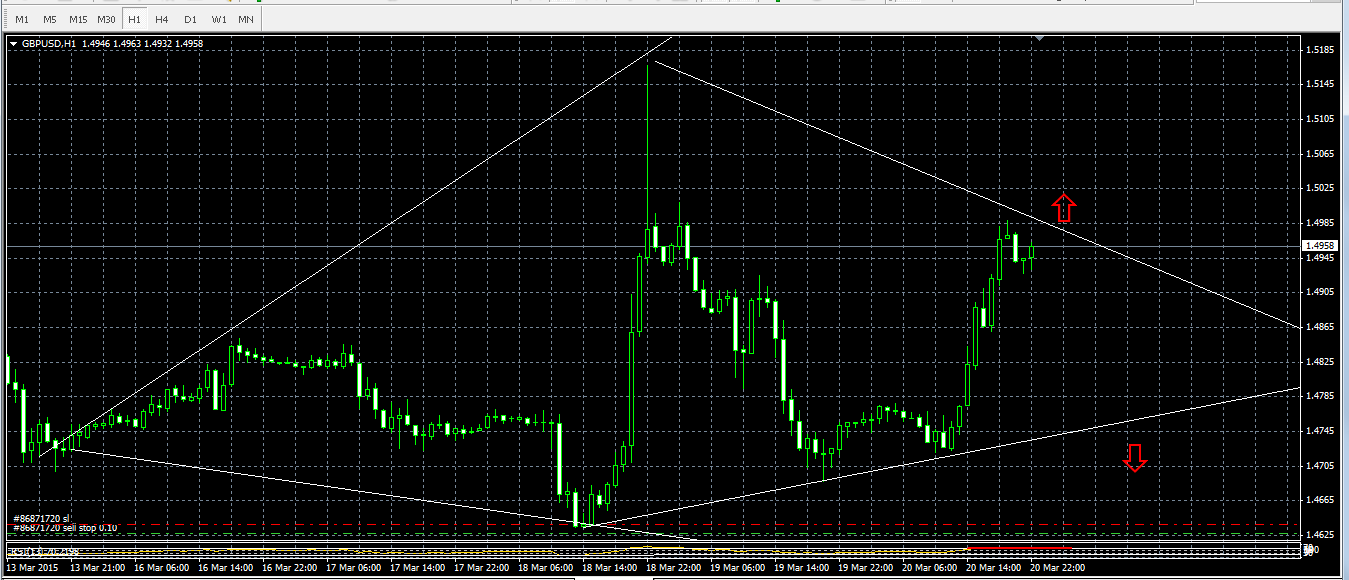Click the 1.4905 price axis label
Image resolution: width=1349 pixels, height=580 pixels.
click(1320, 292)
